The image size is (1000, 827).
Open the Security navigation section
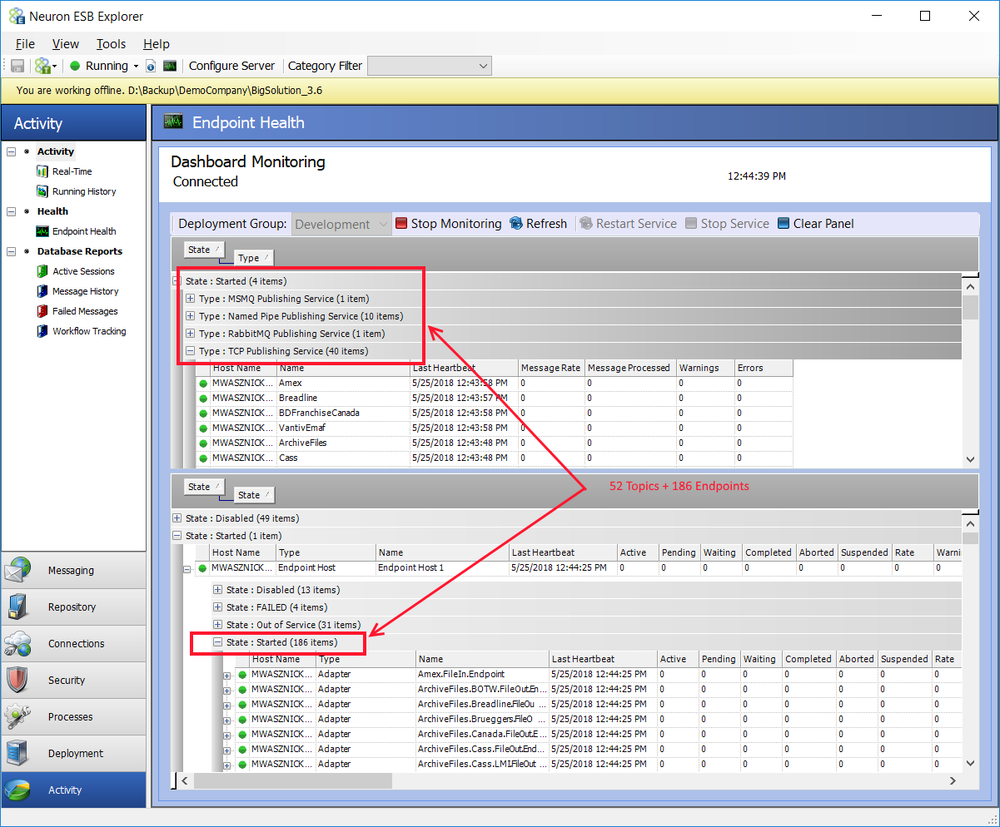coord(74,680)
